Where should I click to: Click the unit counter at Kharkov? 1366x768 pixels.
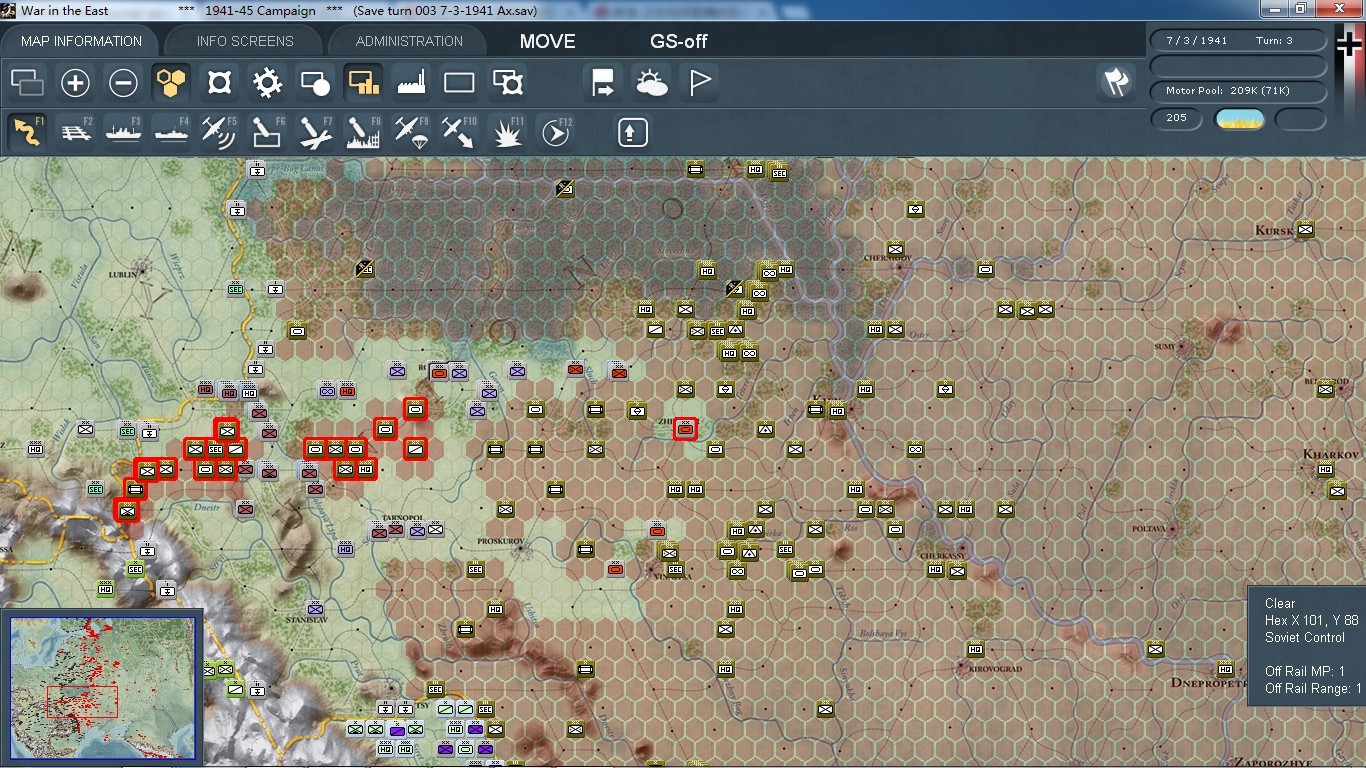(x=1325, y=469)
